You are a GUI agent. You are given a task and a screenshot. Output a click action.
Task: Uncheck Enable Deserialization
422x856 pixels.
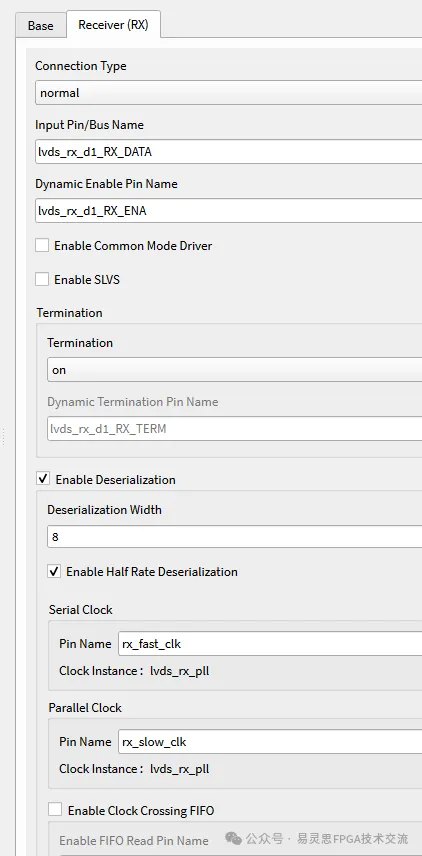(43, 479)
